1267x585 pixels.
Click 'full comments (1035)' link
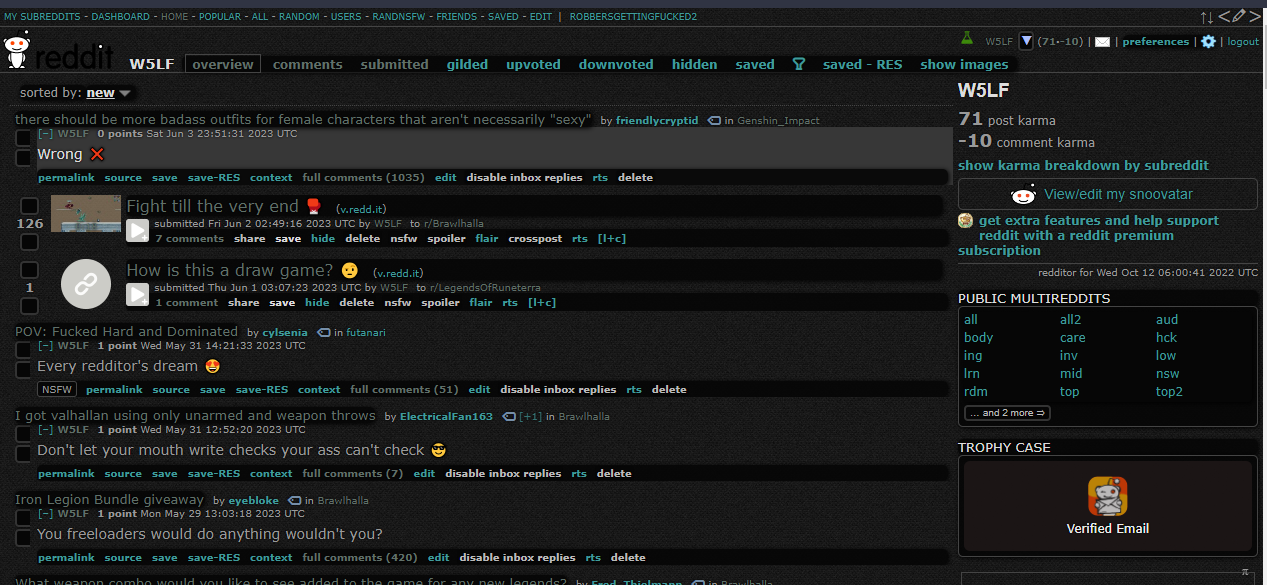pyautogui.click(x=363, y=177)
